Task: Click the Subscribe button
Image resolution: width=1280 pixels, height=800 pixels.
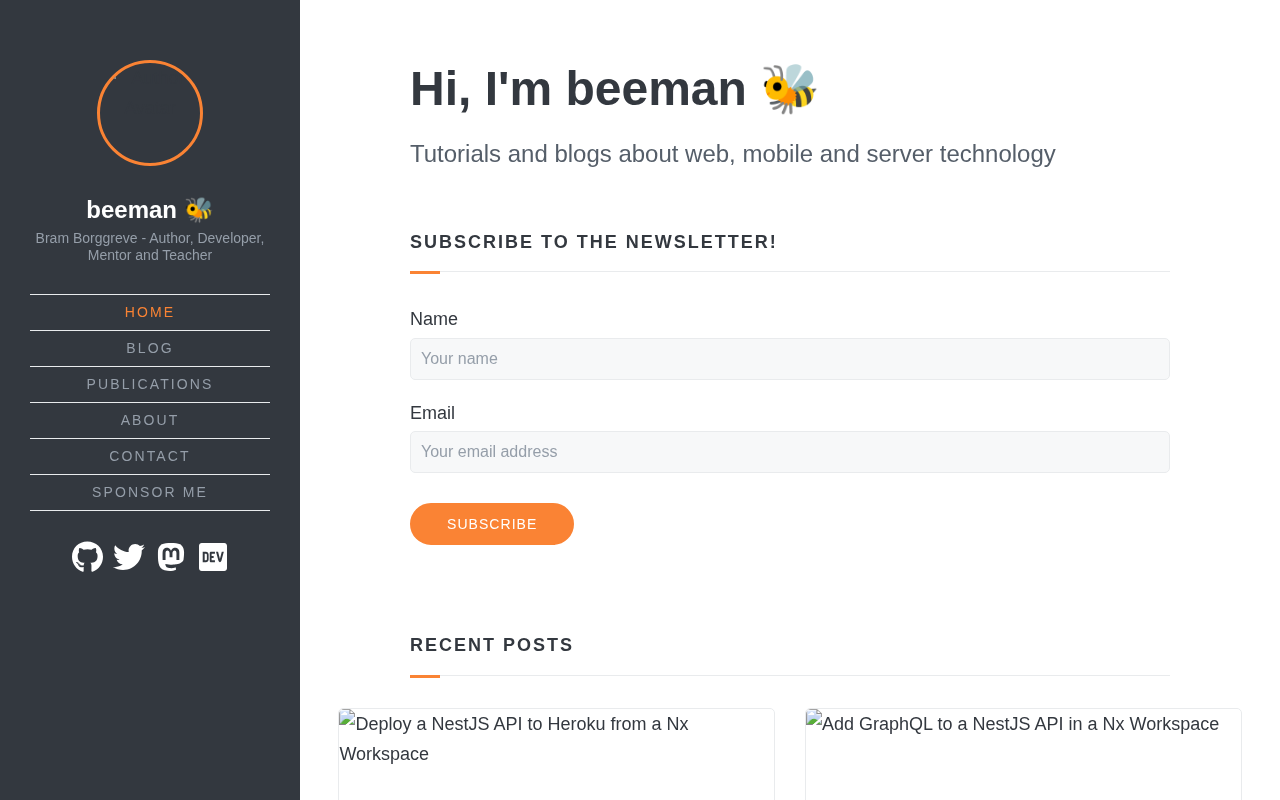Action: (x=492, y=524)
